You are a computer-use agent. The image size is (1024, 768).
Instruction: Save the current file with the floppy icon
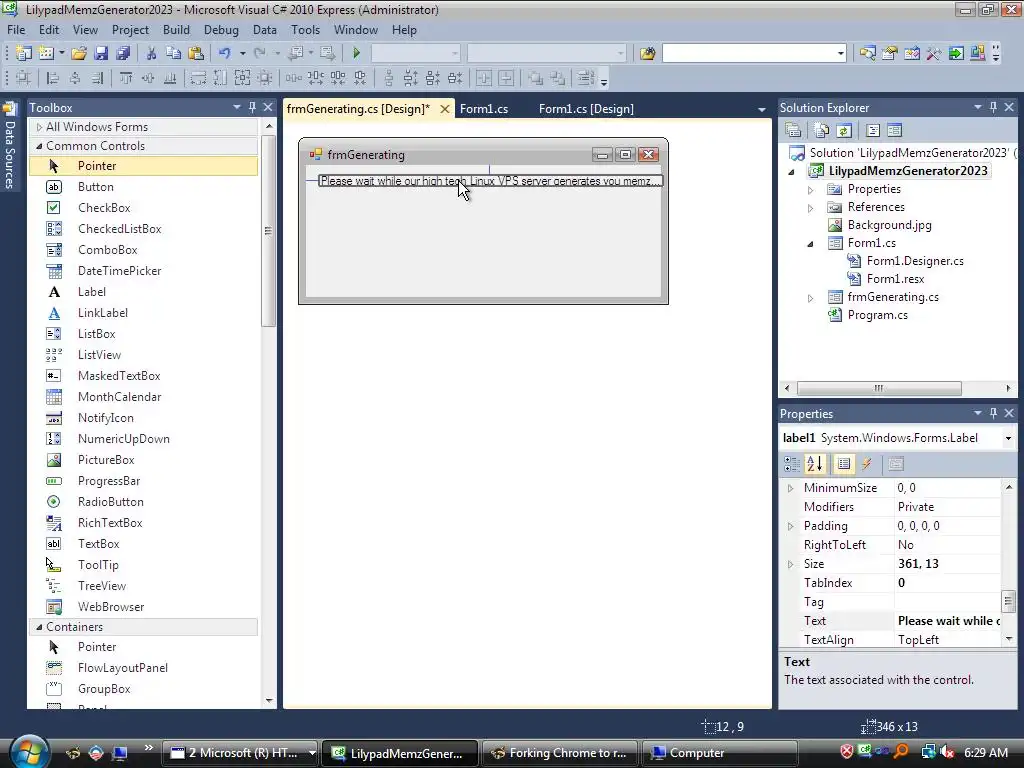[101, 53]
